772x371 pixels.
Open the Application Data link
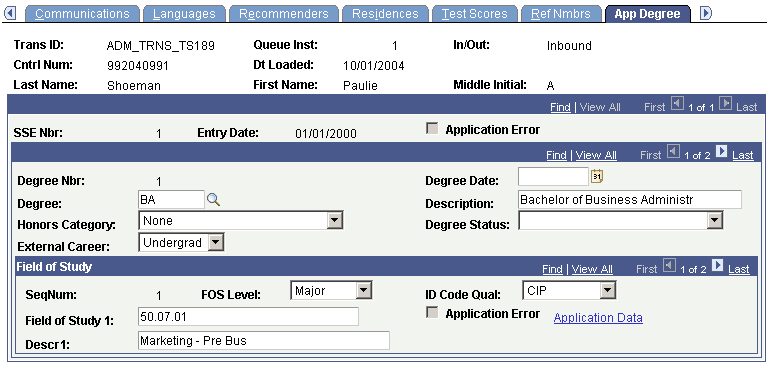point(598,318)
